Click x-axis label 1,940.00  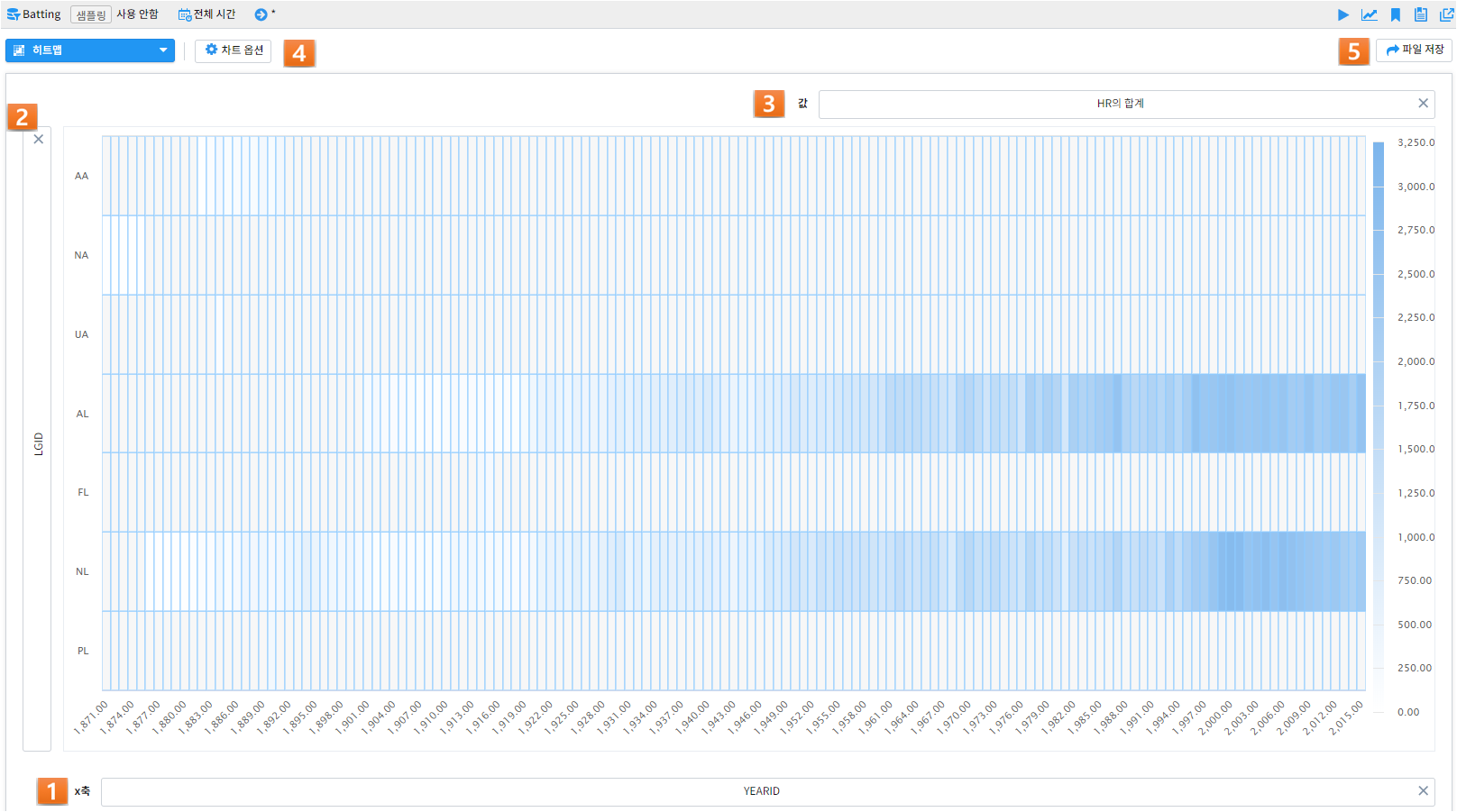(x=692, y=717)
